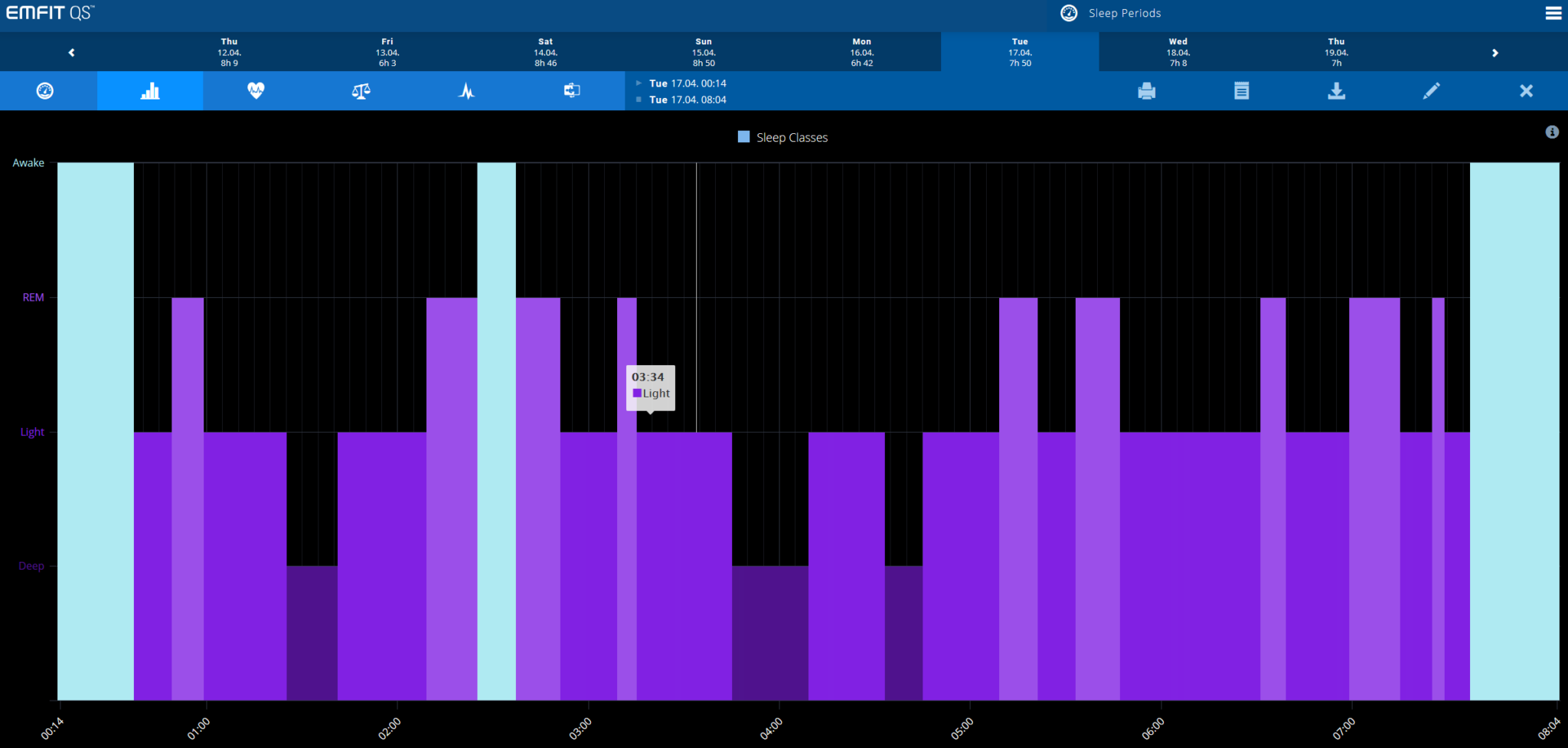Open the period comparison view icon
Screen dimensions: 1568x748
click(x=572, y=91)
